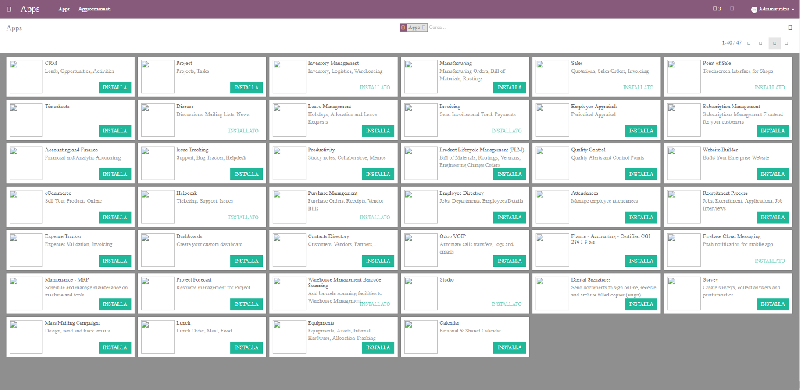This screenshot has height=390, width=800.
Task: Install the Recruitment Process app
Action: click(772, 217)
